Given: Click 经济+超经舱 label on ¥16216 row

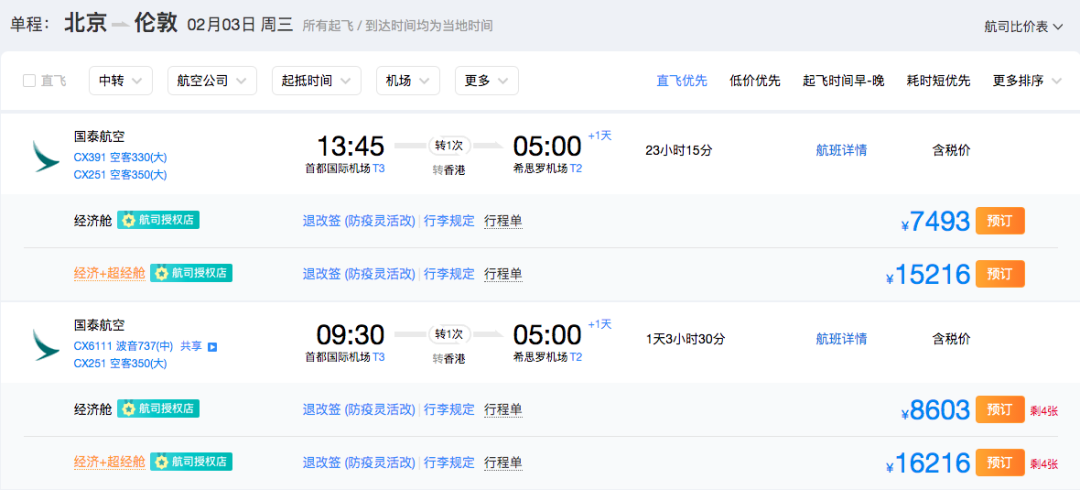Looking at the screenshot, I should pos(110,462).
